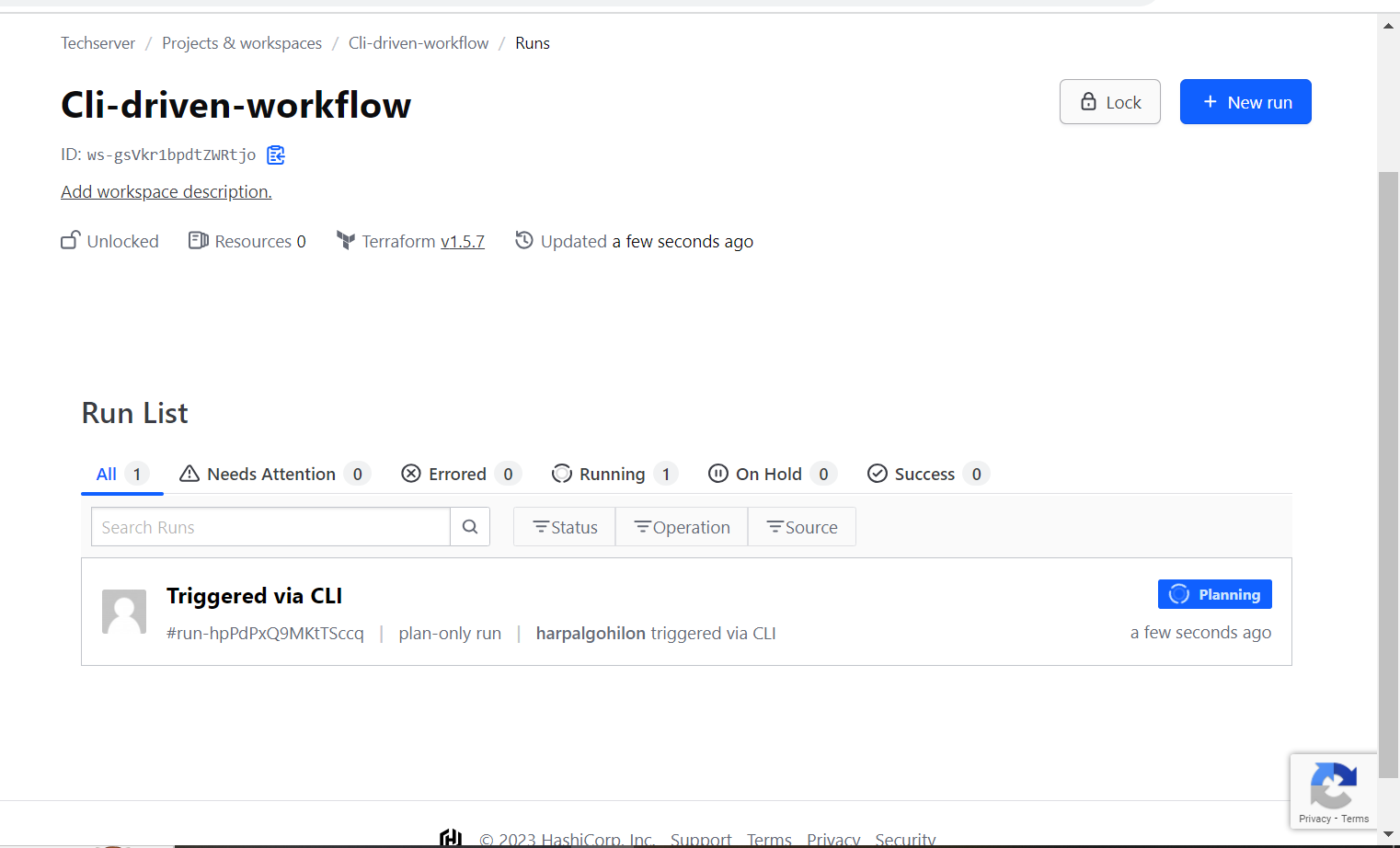Viewport: 1400px width, 848px height.
Task: Open footer Terms link
Action: (769, 839)
